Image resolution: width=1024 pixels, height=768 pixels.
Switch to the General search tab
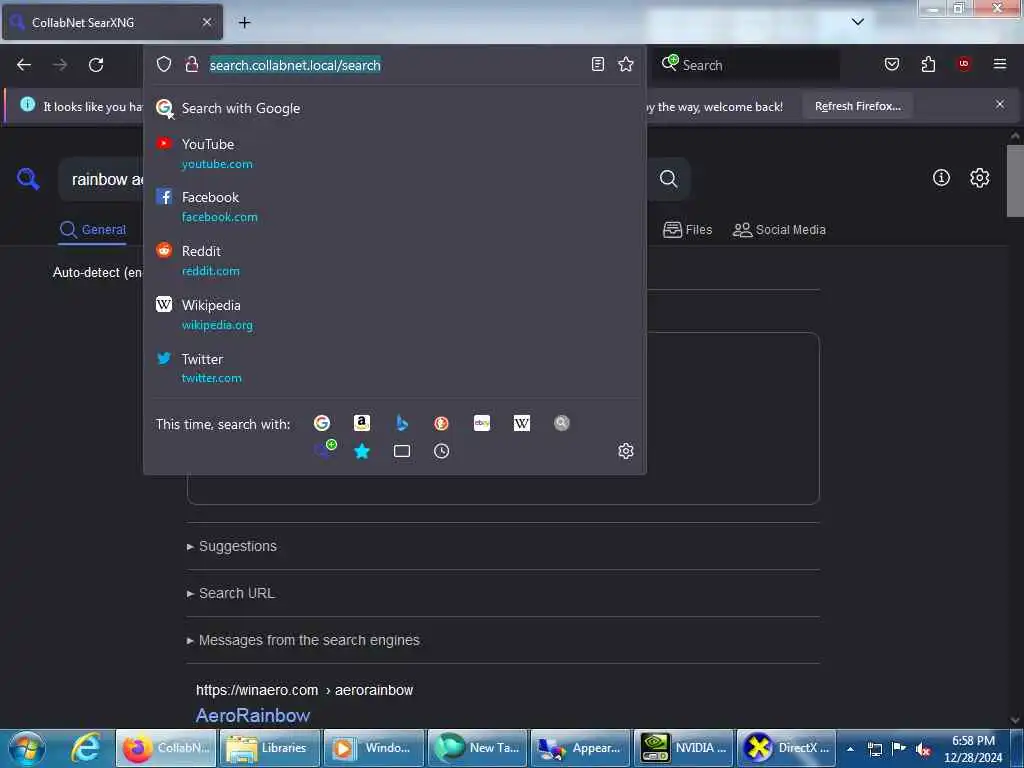pyautogui.click(x=93, y=230)
